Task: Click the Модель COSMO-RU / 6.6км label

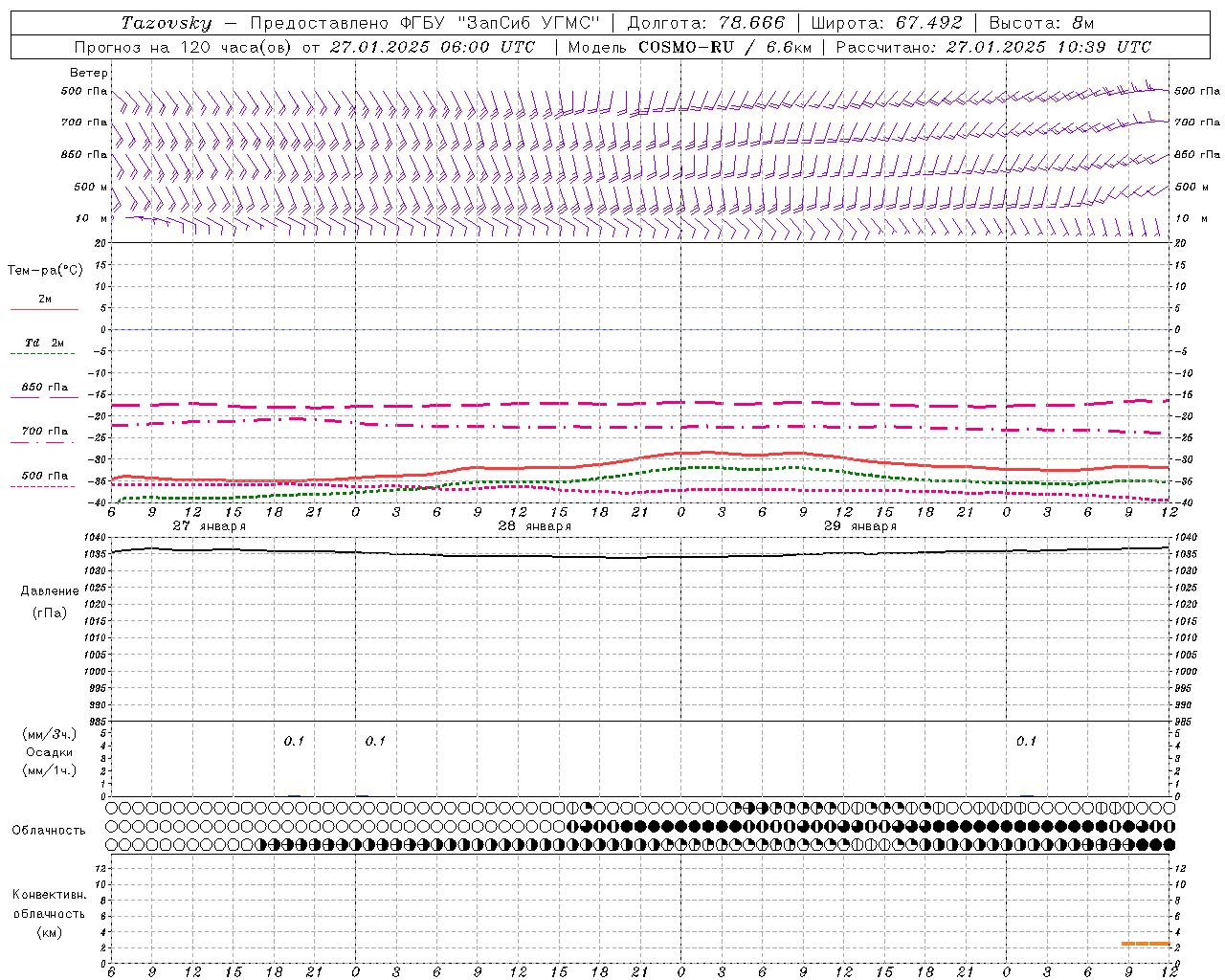Action: click(689, 47)
